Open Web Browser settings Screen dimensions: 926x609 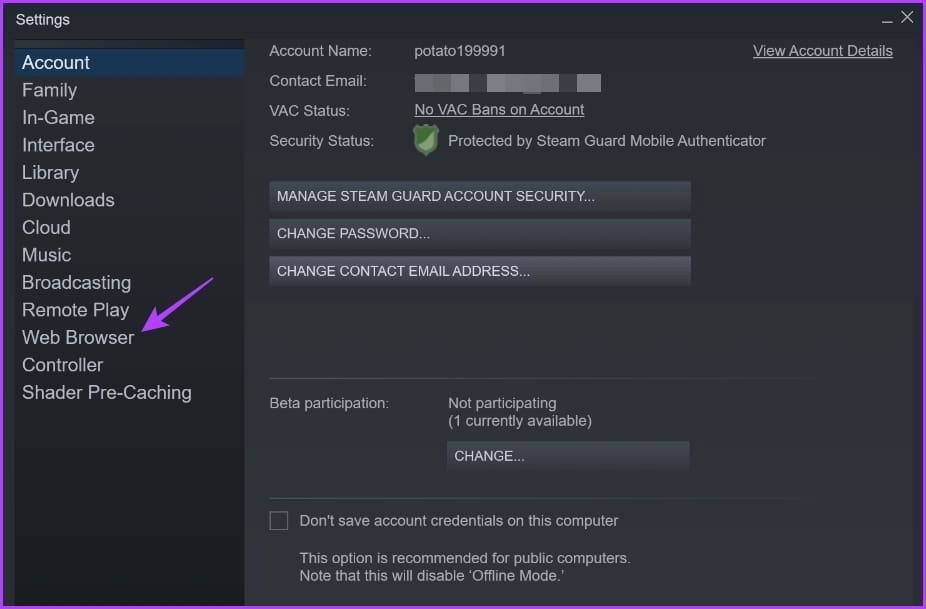click(78, 337)
